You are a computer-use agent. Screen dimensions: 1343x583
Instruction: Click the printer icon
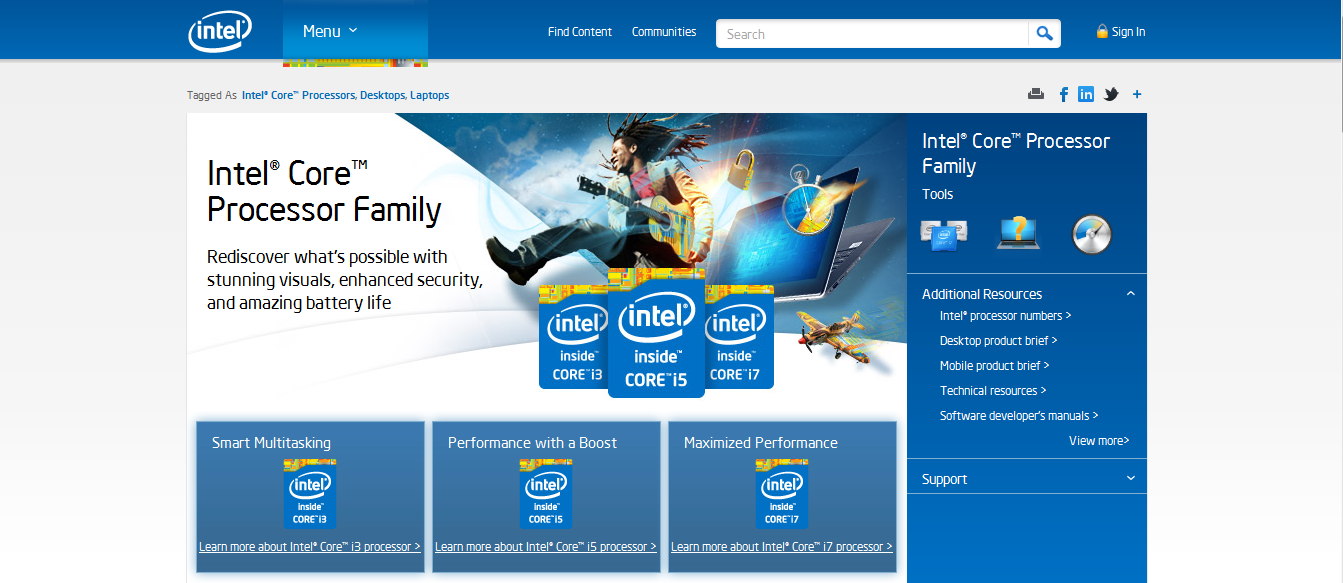(x=1036, y=95)
